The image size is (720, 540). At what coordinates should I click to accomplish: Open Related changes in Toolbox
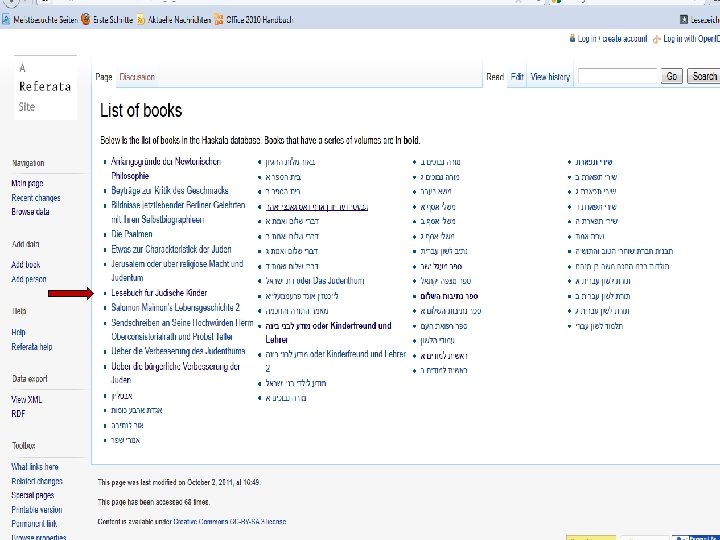(37, 482)
